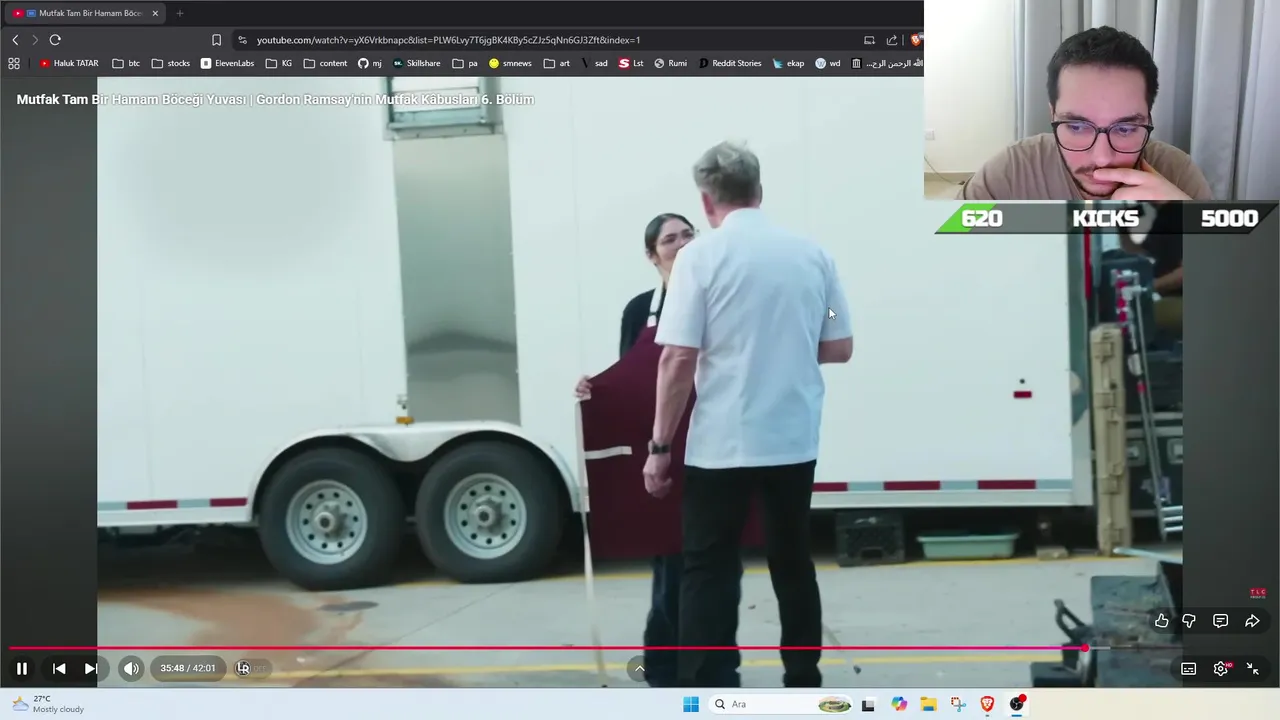Open the Lst bookmark
The width and height of the screenshot is (1280, 720).
point(631,63)
